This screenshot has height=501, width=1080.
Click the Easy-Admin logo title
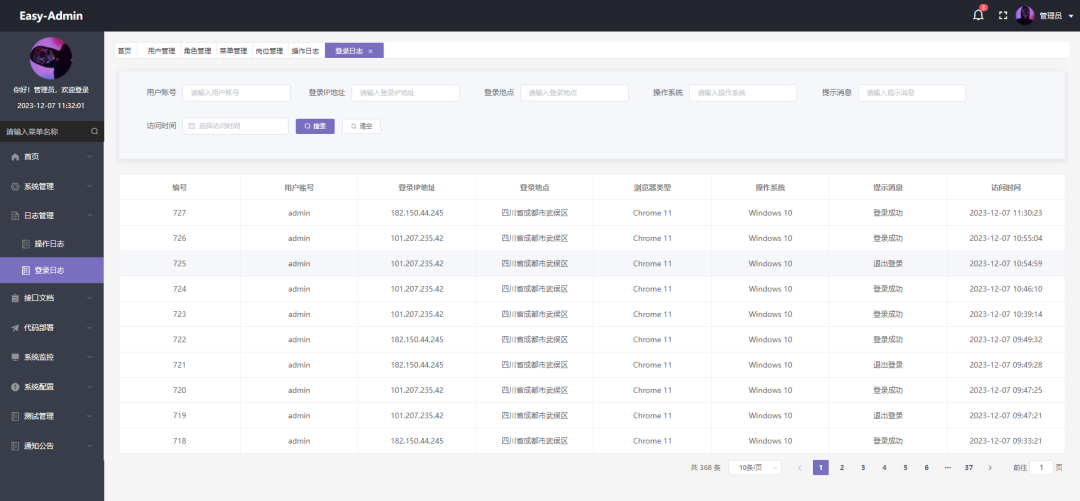[51, 16]
